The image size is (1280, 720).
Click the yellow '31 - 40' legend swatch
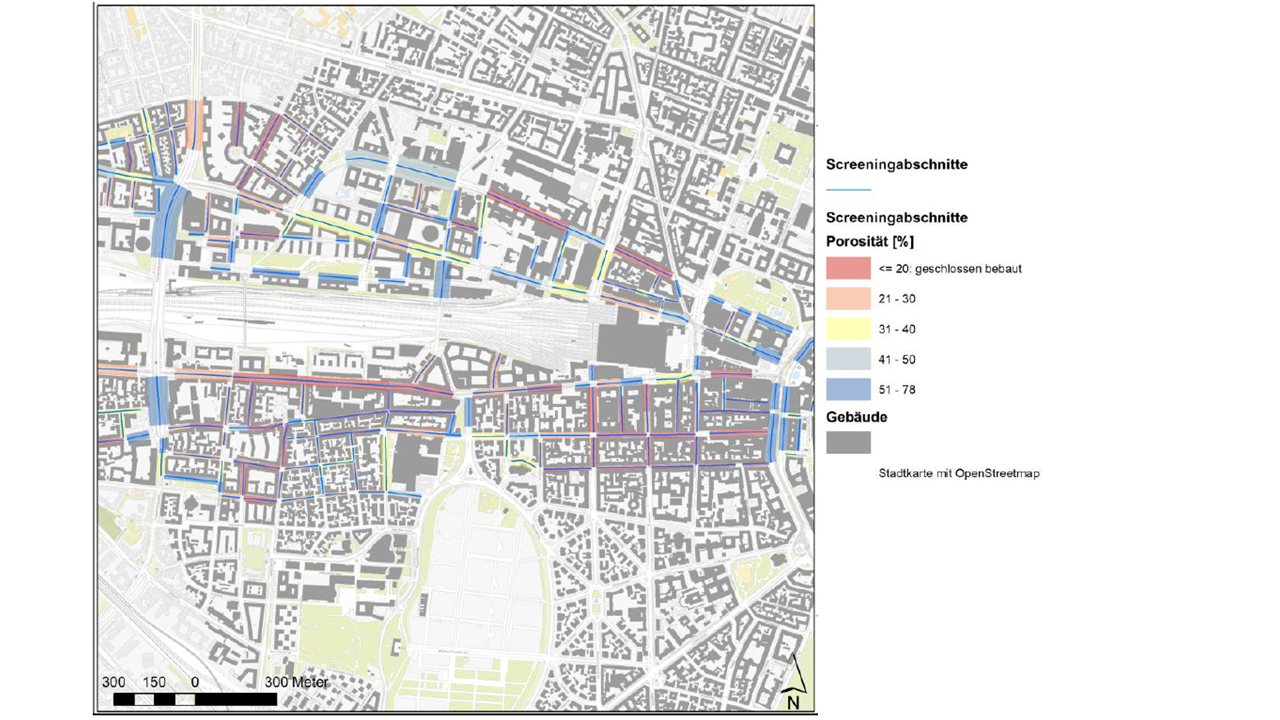[x=848, y=329]
